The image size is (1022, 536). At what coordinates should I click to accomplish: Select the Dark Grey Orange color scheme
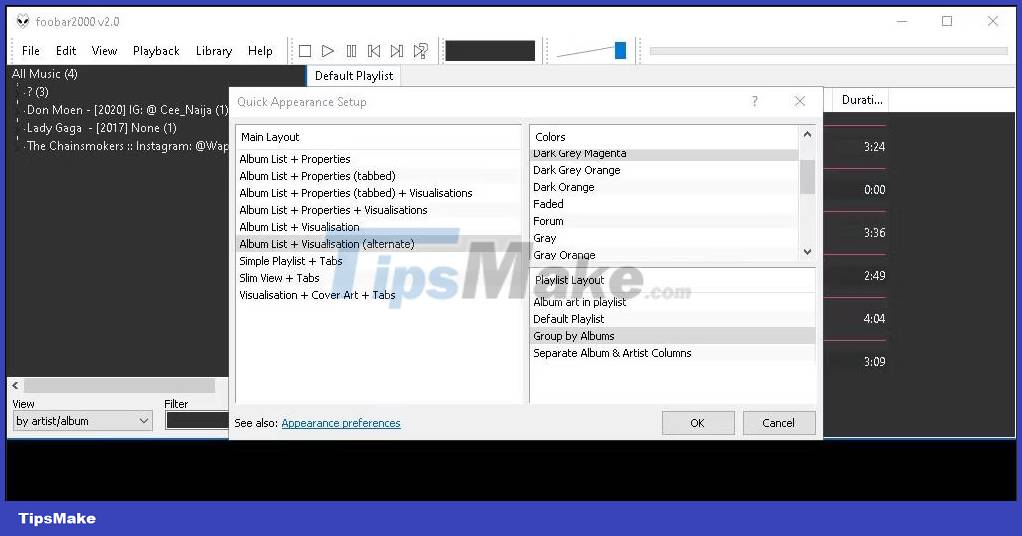[664, 170]
